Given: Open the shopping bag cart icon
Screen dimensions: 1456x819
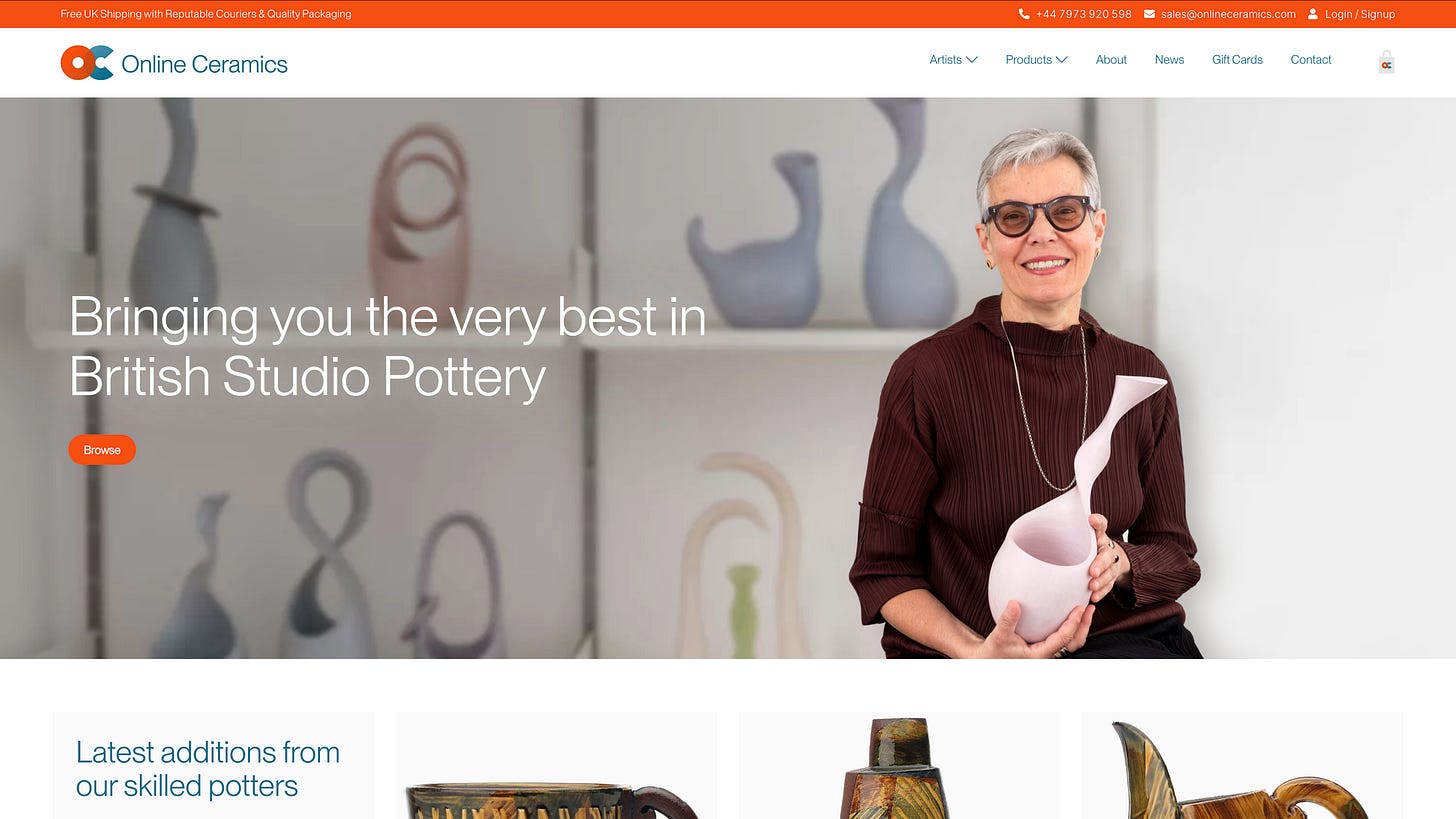Looking at the screenshot, I should pyautogui.click(x=1386, y=62).
